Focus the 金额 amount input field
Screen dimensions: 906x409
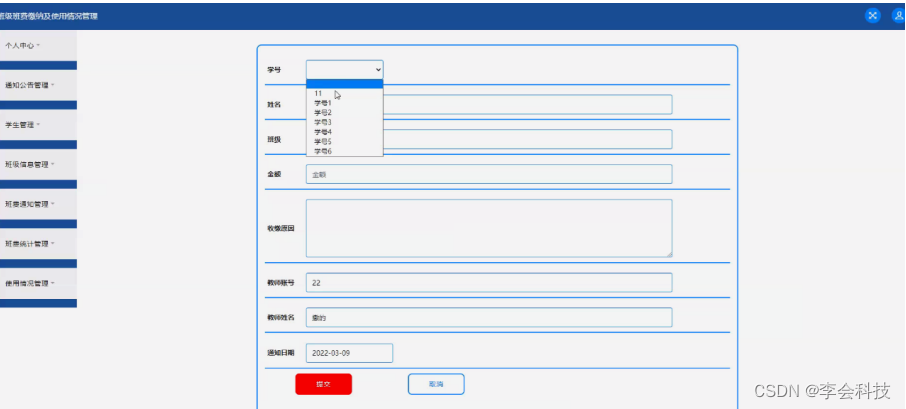tap(489, 174)
